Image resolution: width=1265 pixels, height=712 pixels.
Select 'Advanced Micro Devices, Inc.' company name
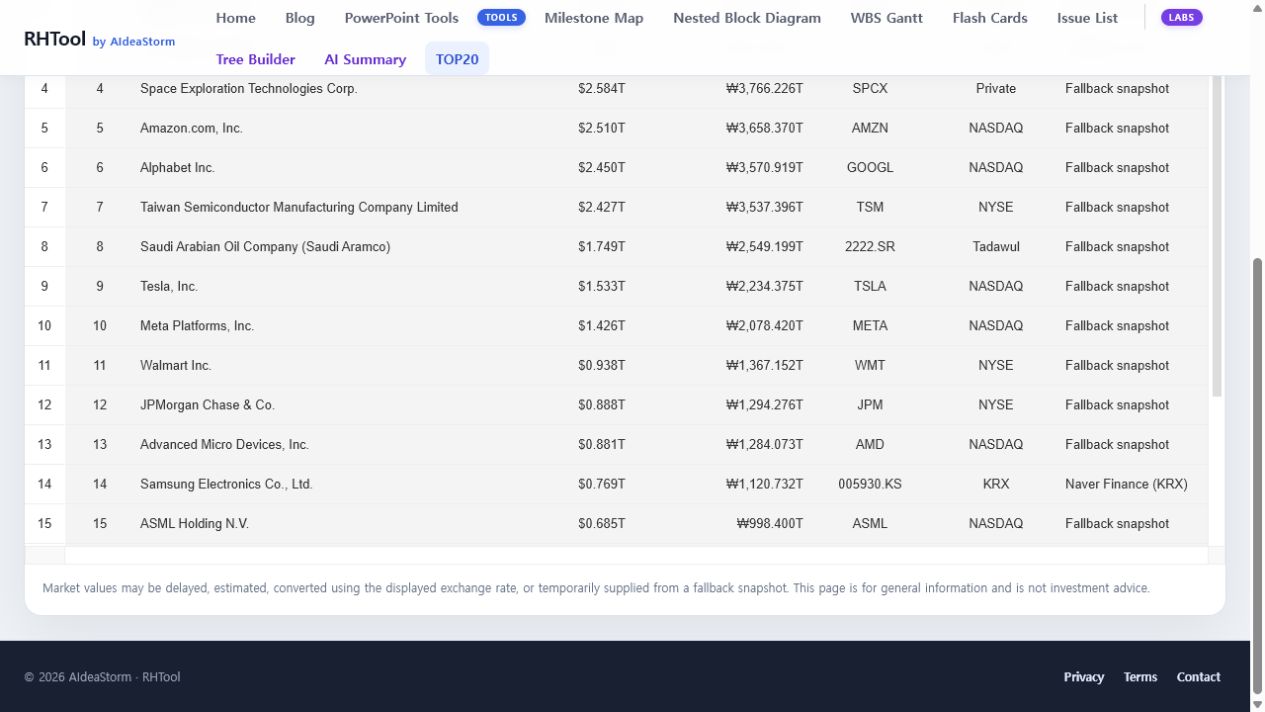point(224,444)
